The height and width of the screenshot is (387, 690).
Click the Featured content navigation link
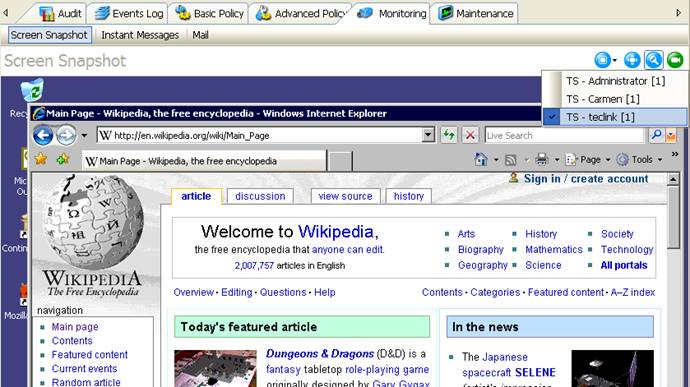point(90,354)
